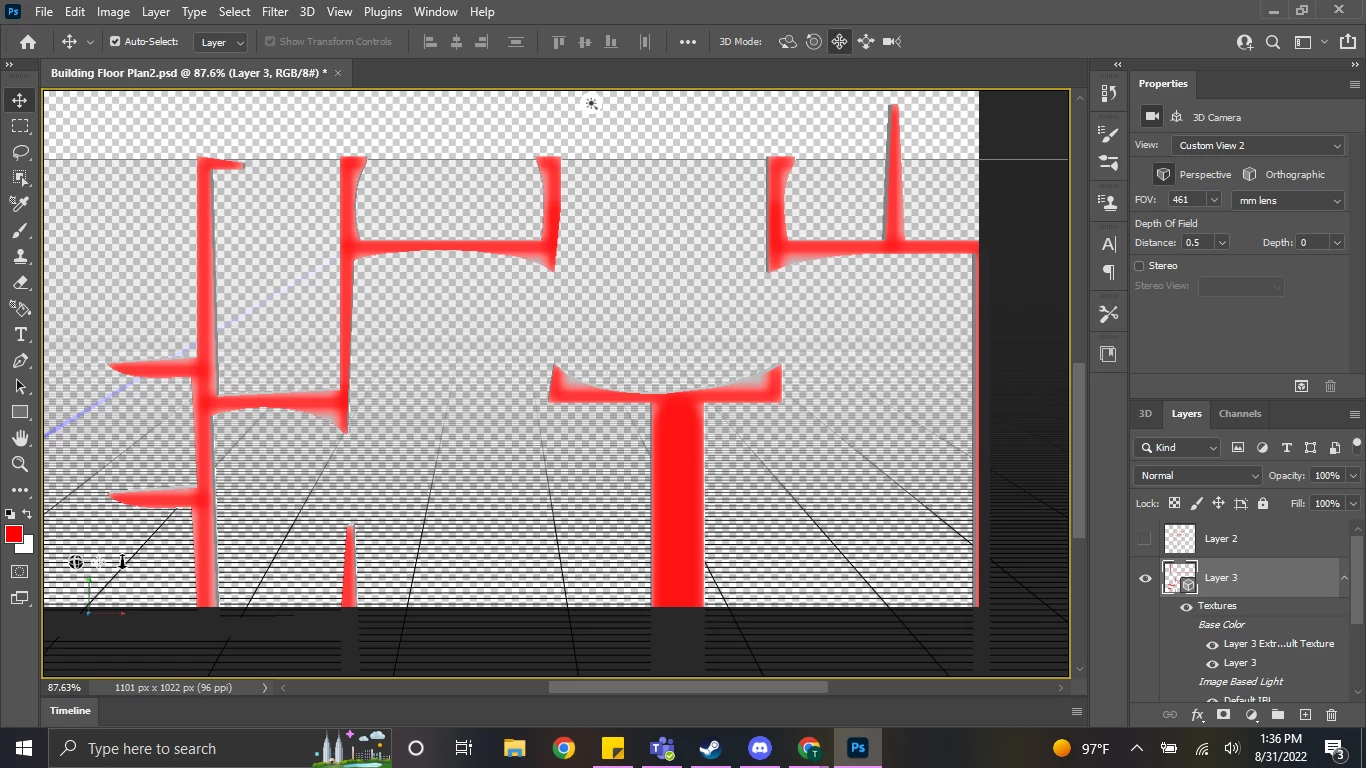
Task: Select the Paint Bucket tool
Action: (20, 308)
